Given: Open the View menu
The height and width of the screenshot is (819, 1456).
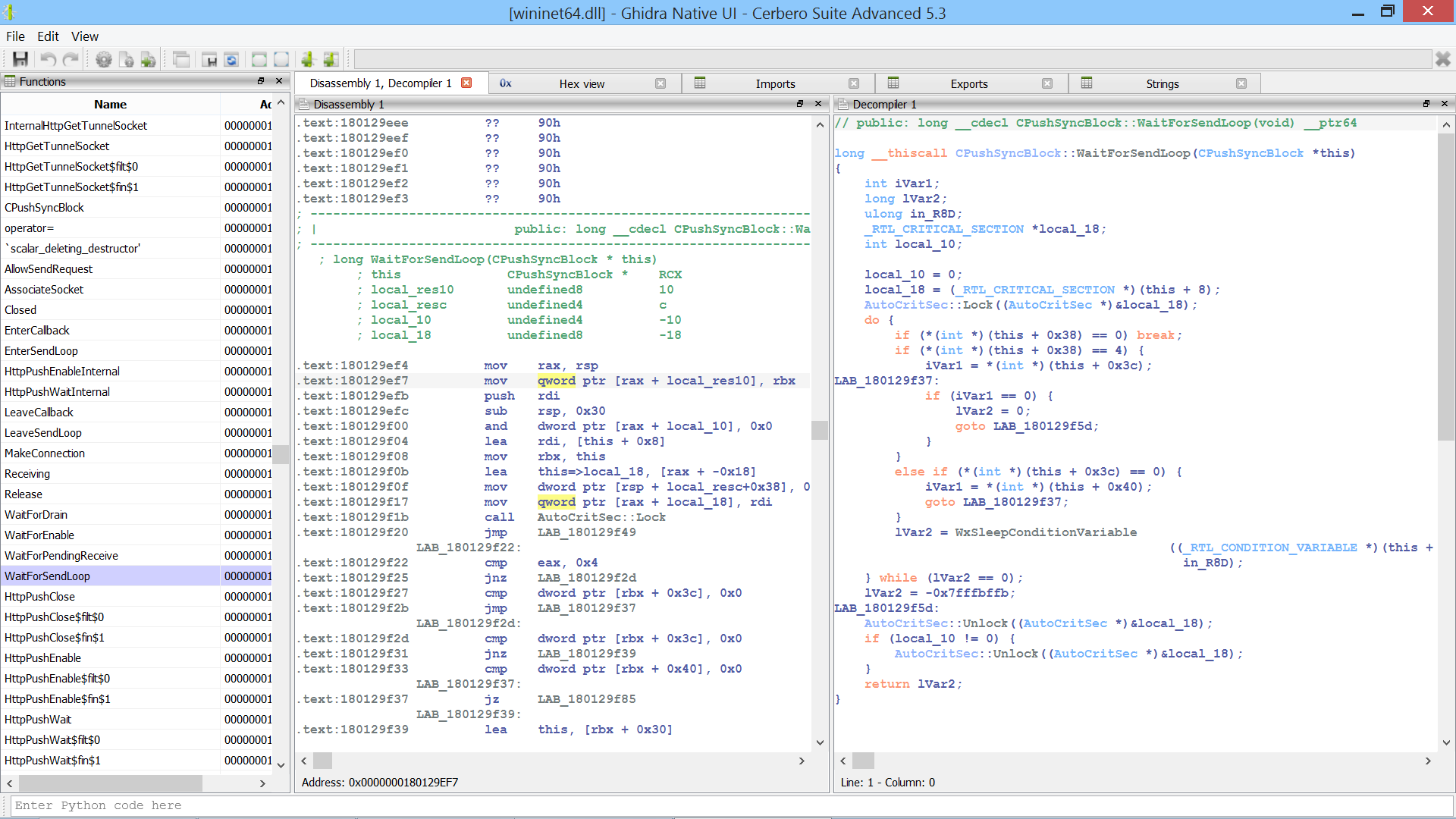Looking at the screenshot, I should [85, 36].
